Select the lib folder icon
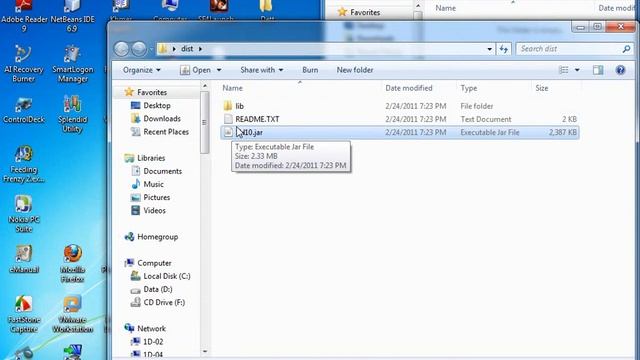This screenshot has width=640, height=360. click(228, 106)
